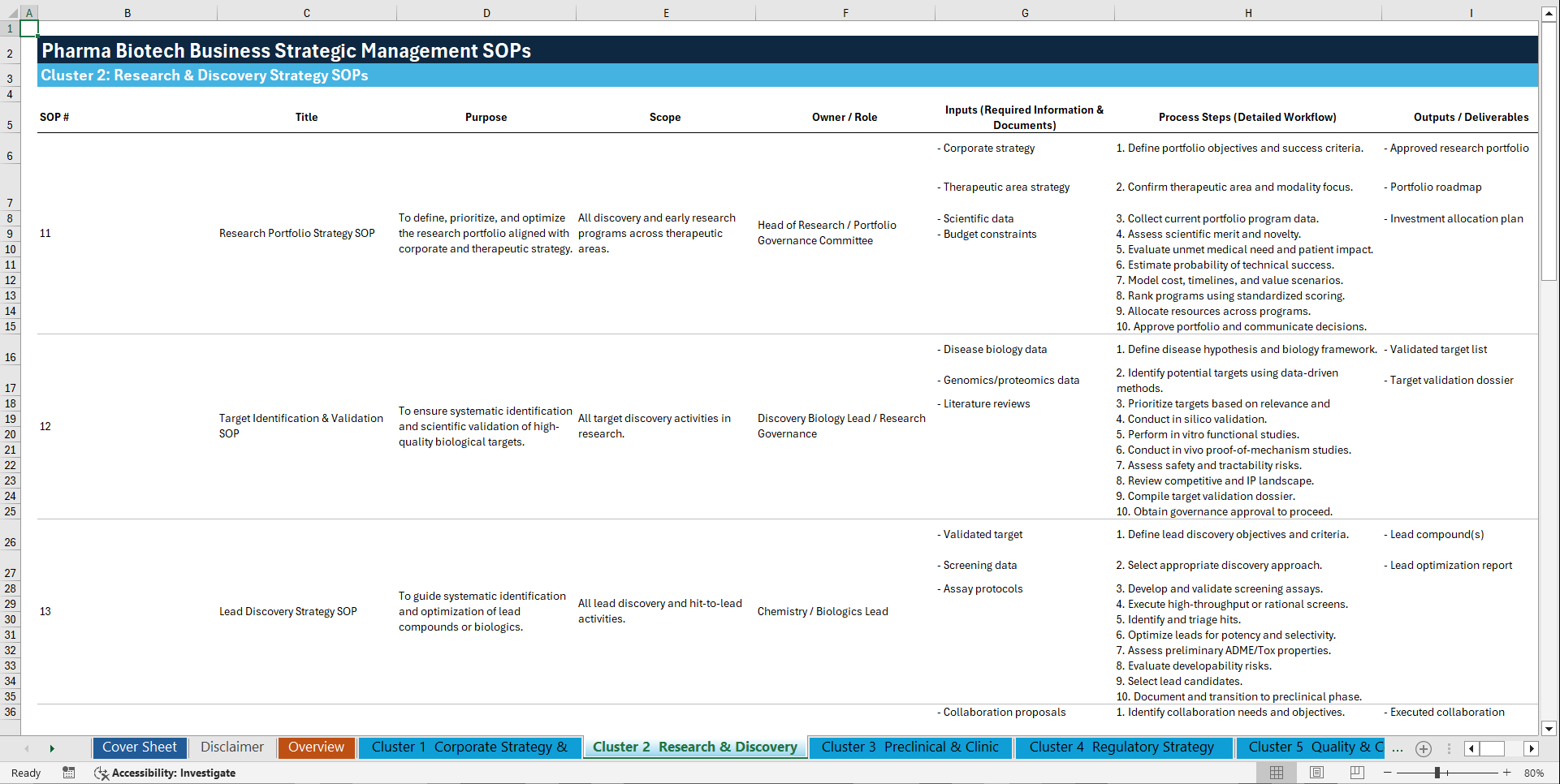Open the Cluster 4 Regulatory Strategy sheet
Screen dimensions: 1560x784
pos(1123,747)
